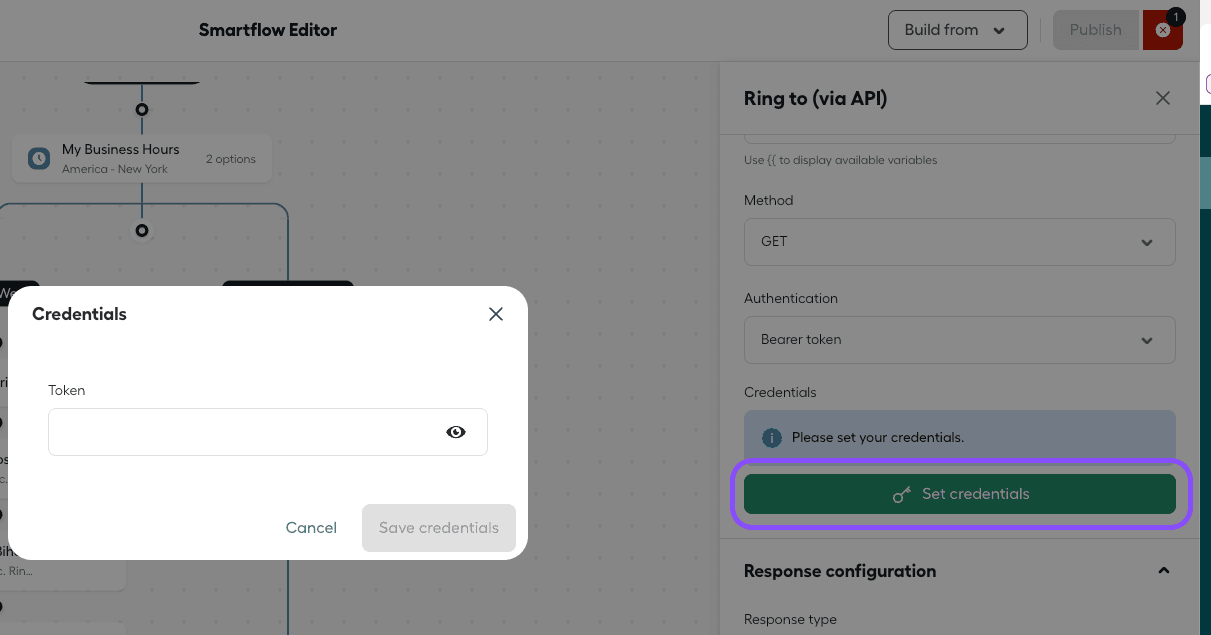This screenshot has width=1211, height=635.
Task: Click the red error badge showing 1
Action: (x=1175, y=17)
